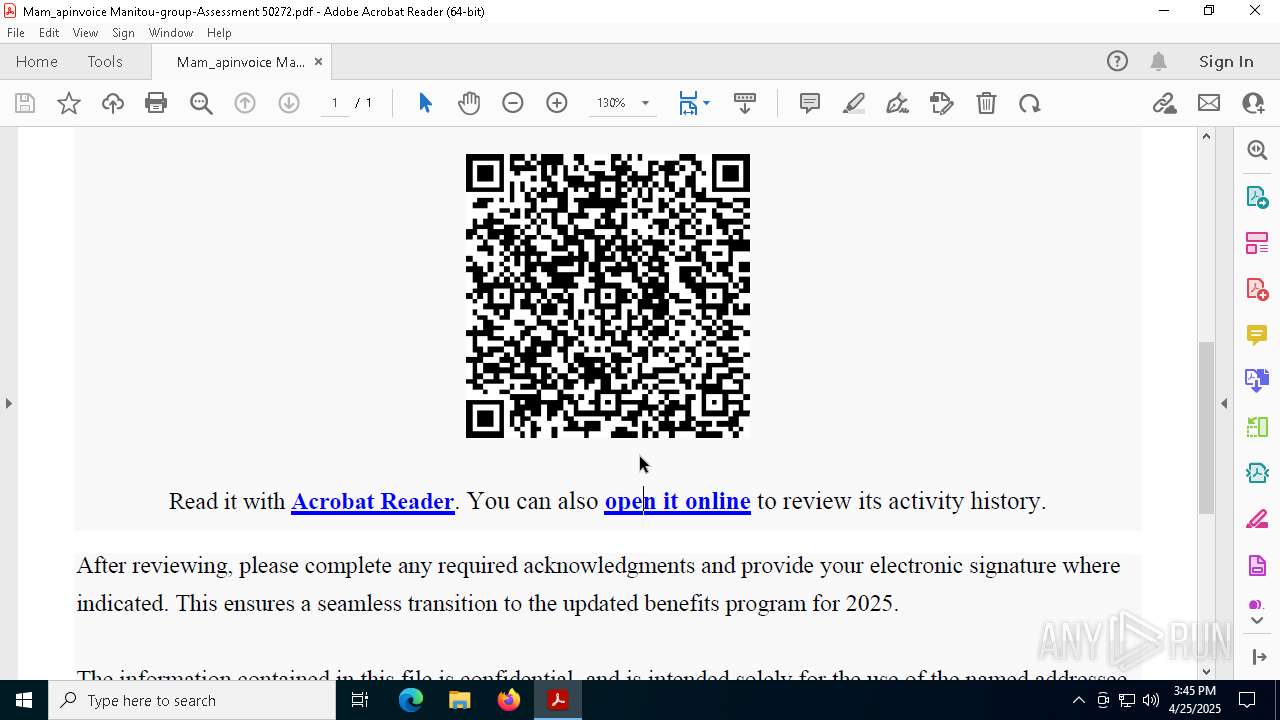Open the File menu
This screenshot has width=1280, height=720.
pyautogui.click(x=16, y=33)
